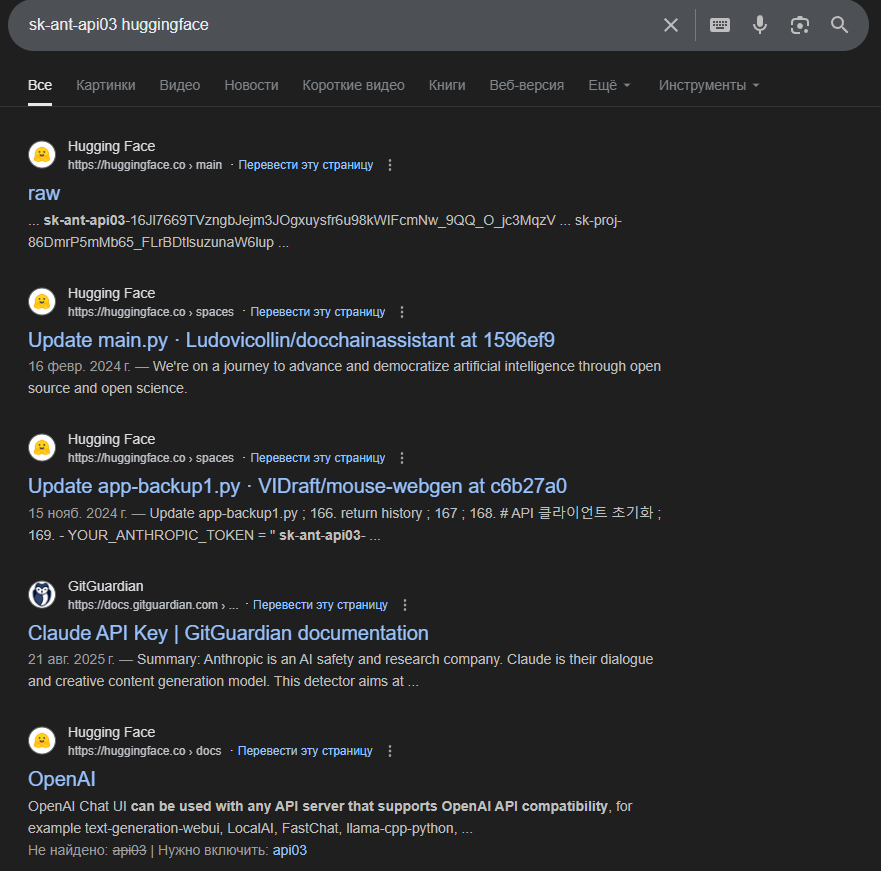Open the on-screen keyboard icon

click(x=720, y=25)
